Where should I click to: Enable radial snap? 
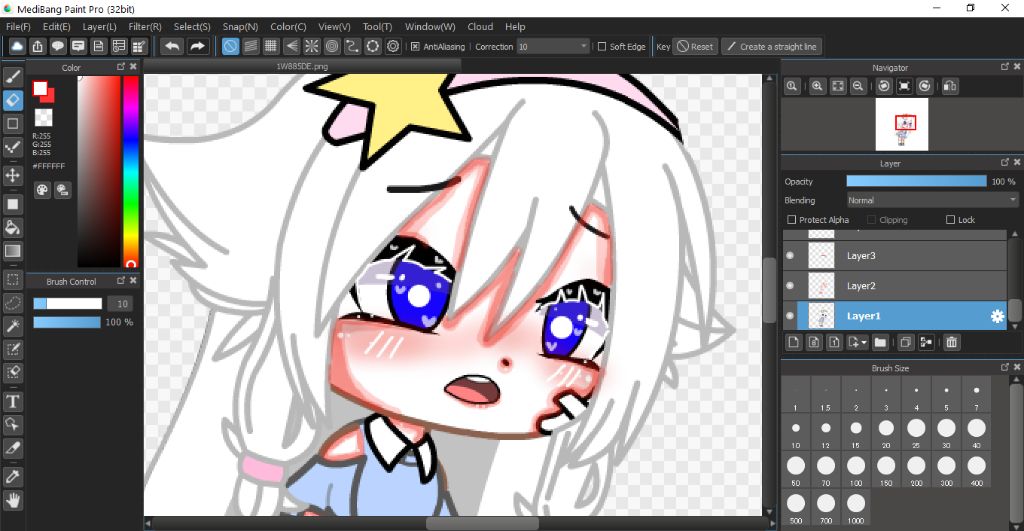coord(312,46)
